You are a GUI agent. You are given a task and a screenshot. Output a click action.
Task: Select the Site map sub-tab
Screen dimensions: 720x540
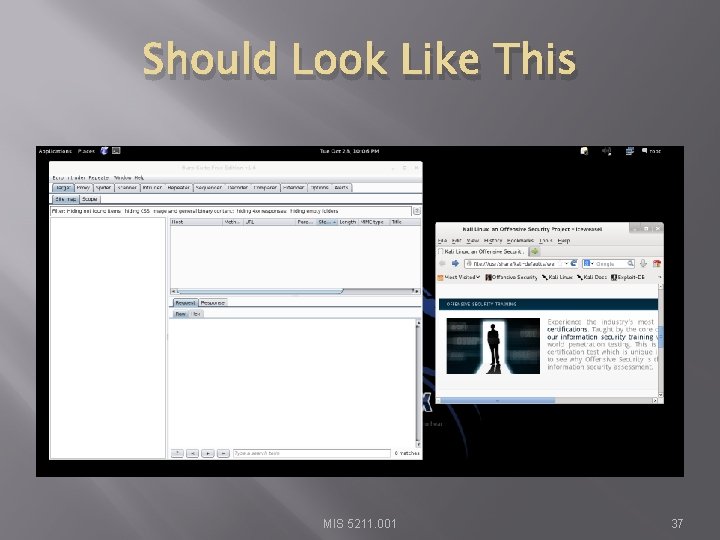[x=66, y=199]
